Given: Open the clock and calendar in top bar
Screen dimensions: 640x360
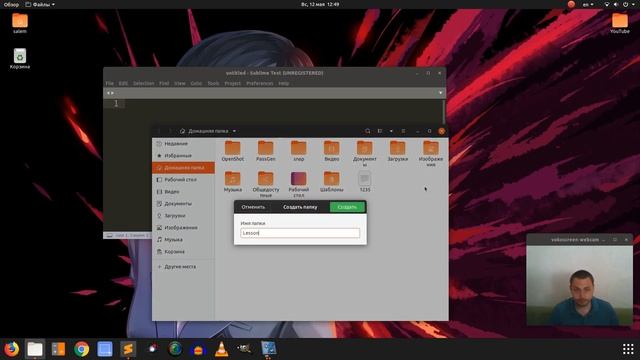Looking at the screenshot, I should tap(320, 4).
